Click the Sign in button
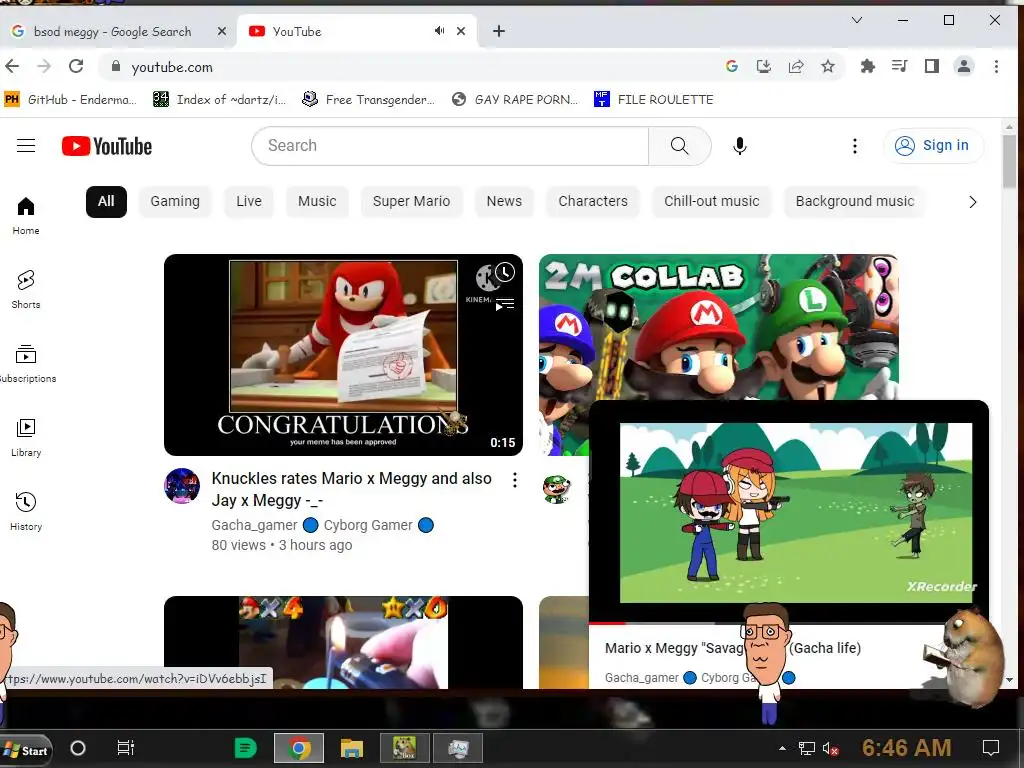 pyautogui.click(x=933, y=146)
